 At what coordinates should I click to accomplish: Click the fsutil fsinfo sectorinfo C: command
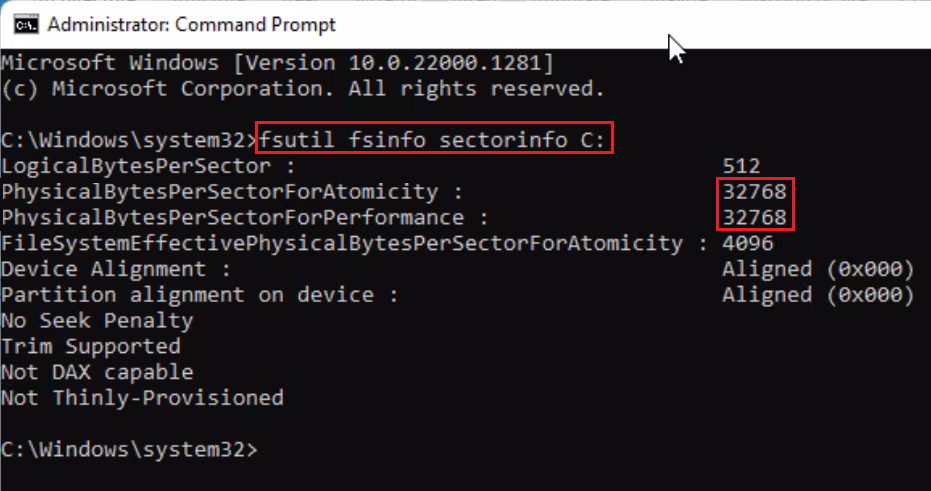(x=432, y=140)
